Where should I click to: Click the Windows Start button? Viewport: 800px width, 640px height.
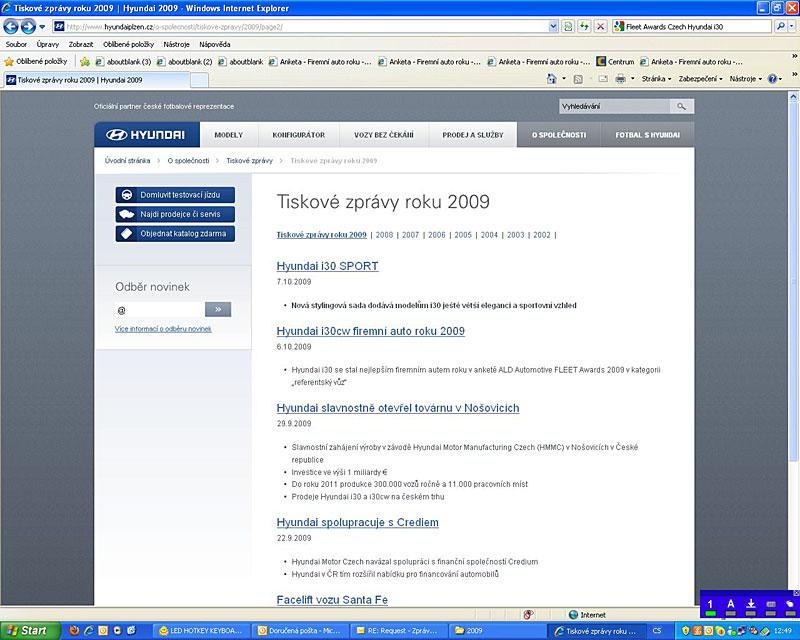[30, 631]
